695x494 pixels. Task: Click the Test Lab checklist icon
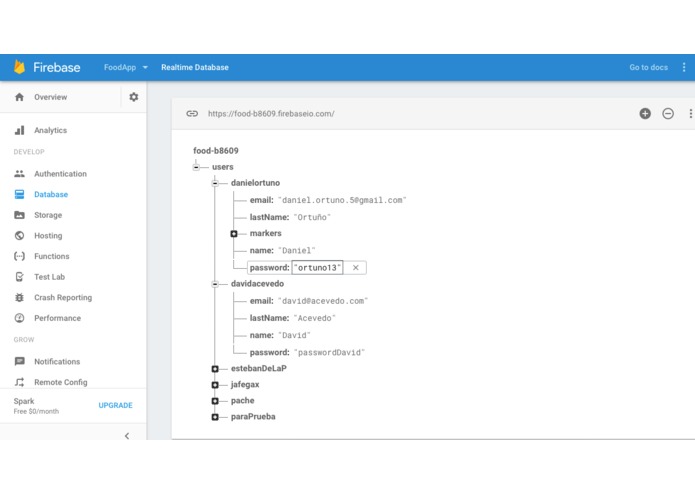coord(19,277)
